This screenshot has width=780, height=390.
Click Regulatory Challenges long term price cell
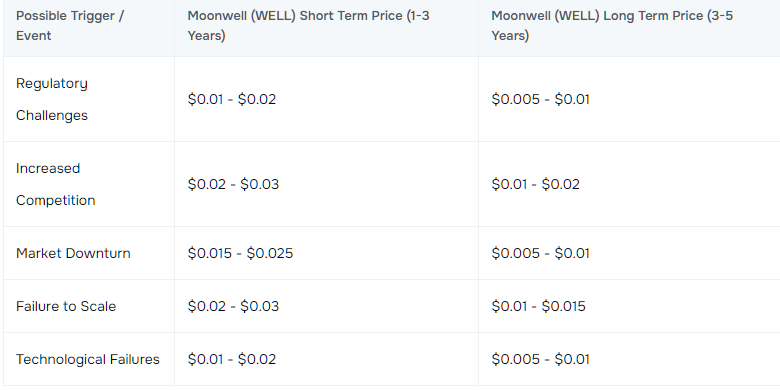(x=540, y=99)
